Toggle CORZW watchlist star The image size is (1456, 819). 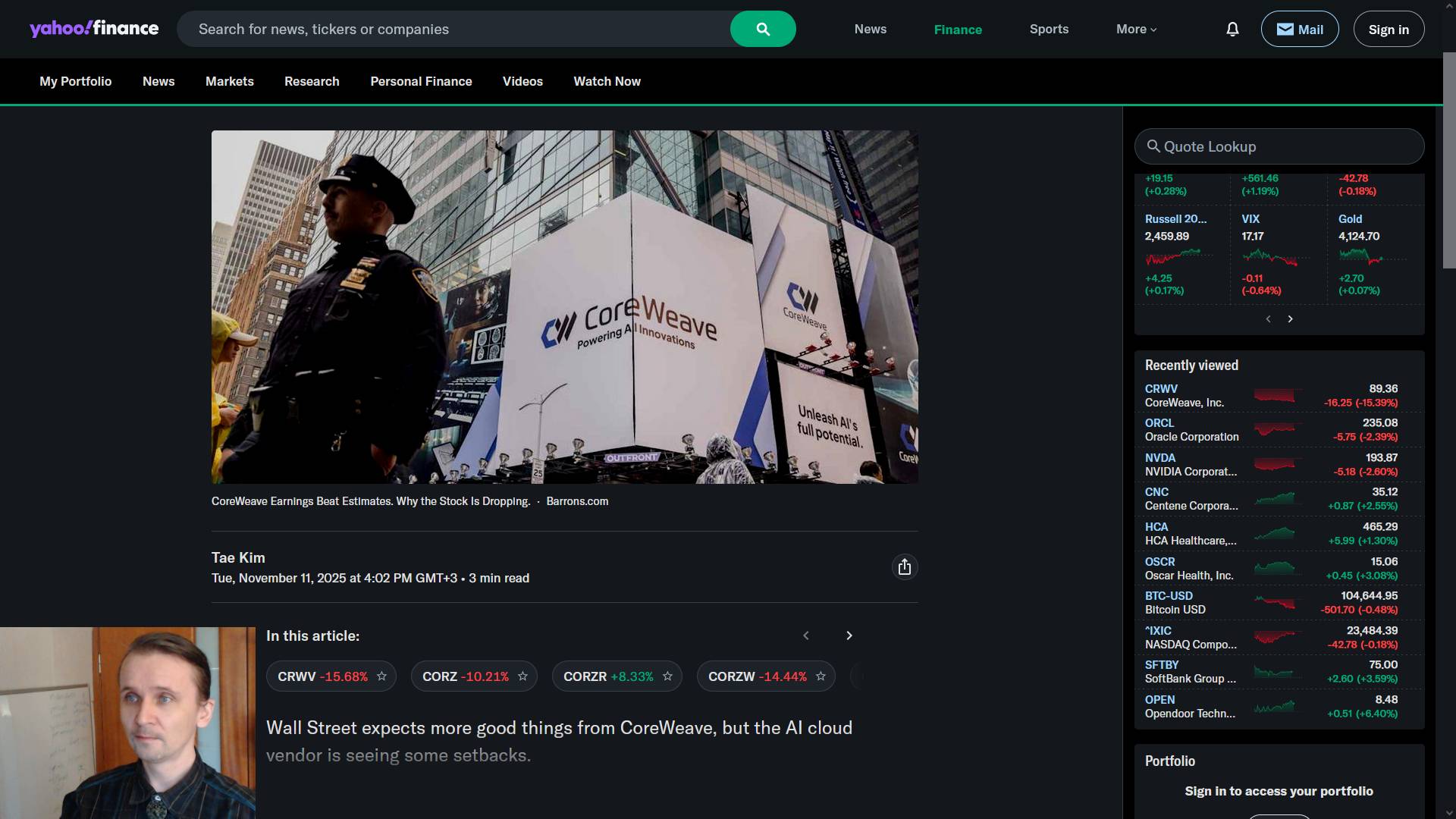tap(821, 676)
